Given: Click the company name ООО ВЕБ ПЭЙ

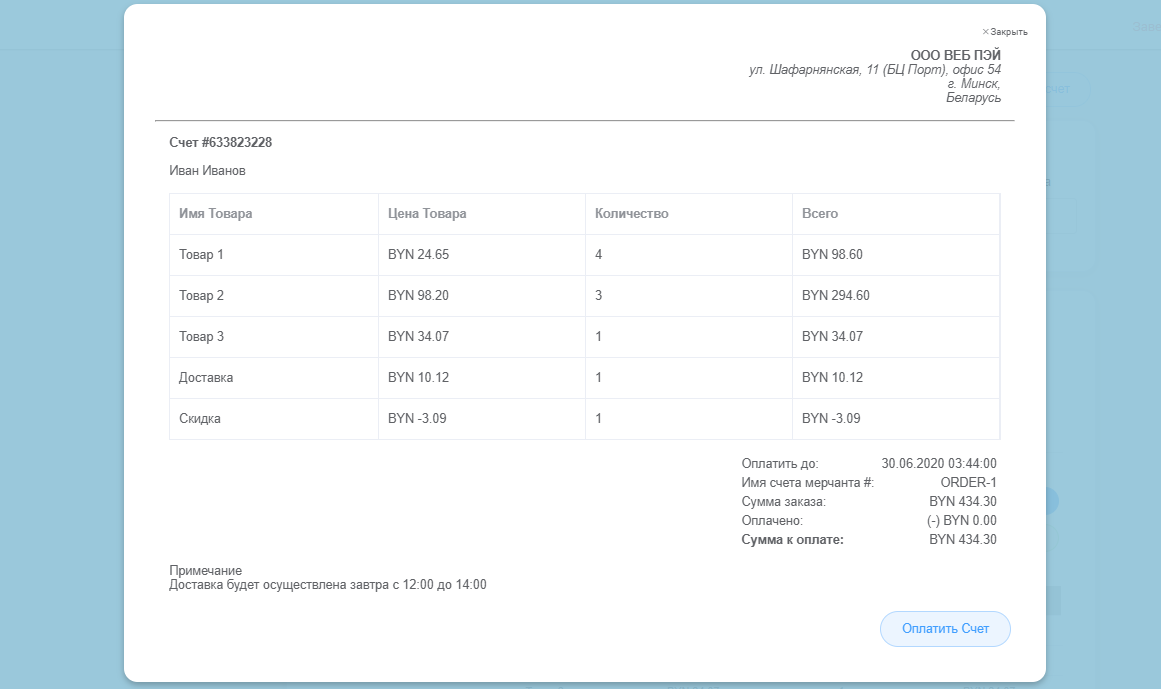Looking at the screenshot, I should pos(955,55).
